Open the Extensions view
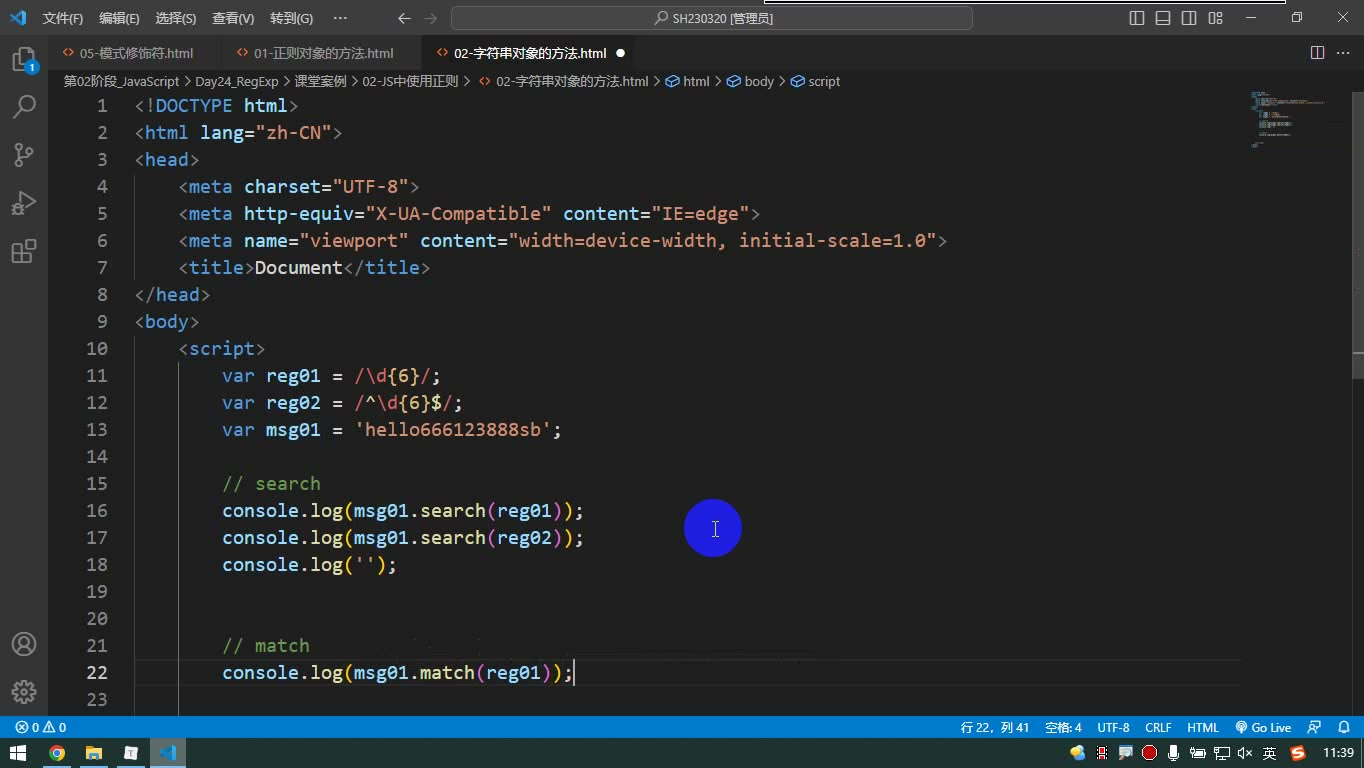1364x768 pixels. [x=24, y=250]
